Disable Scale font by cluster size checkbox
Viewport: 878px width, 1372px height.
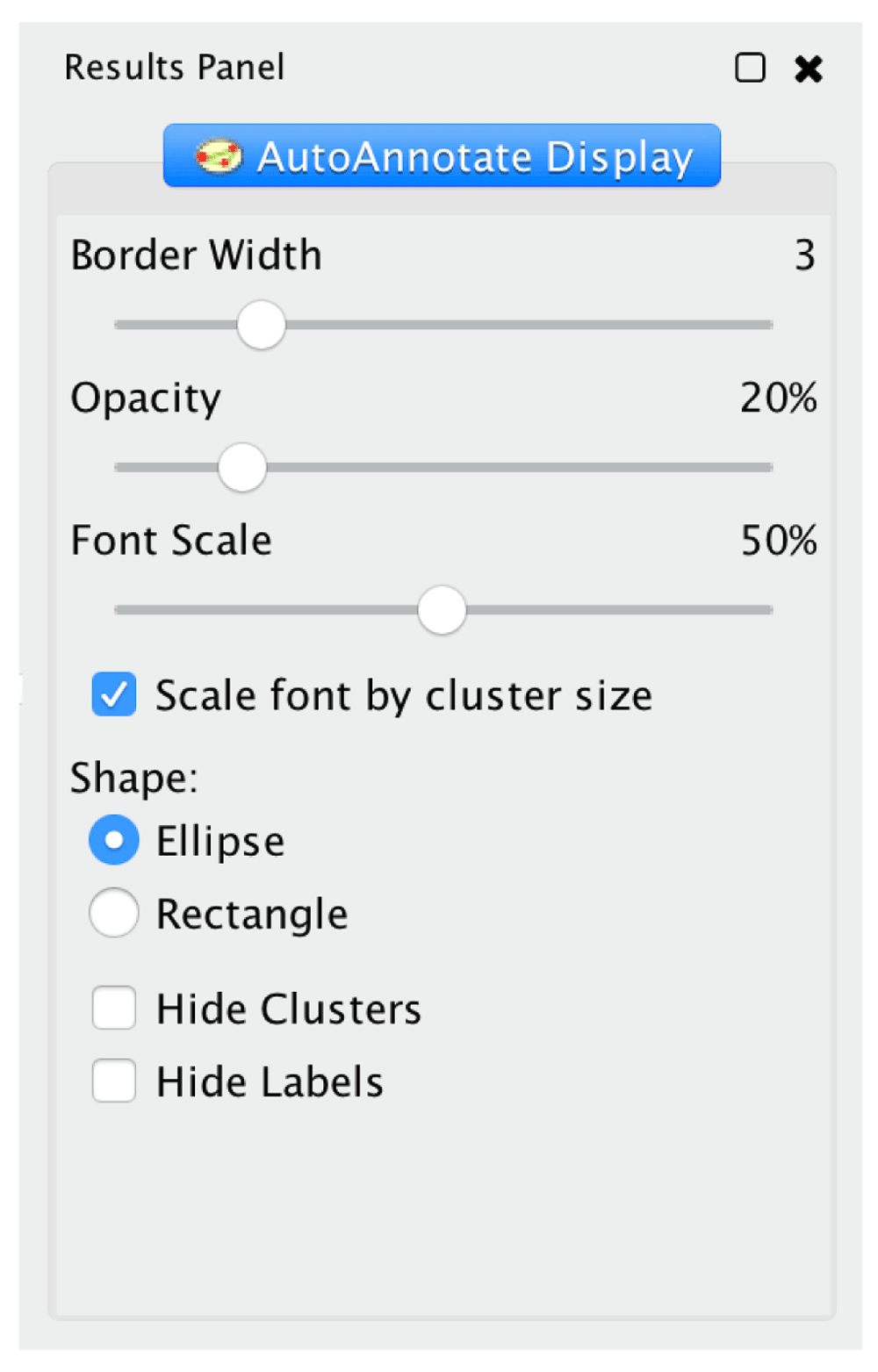click(x=114, y=694)
